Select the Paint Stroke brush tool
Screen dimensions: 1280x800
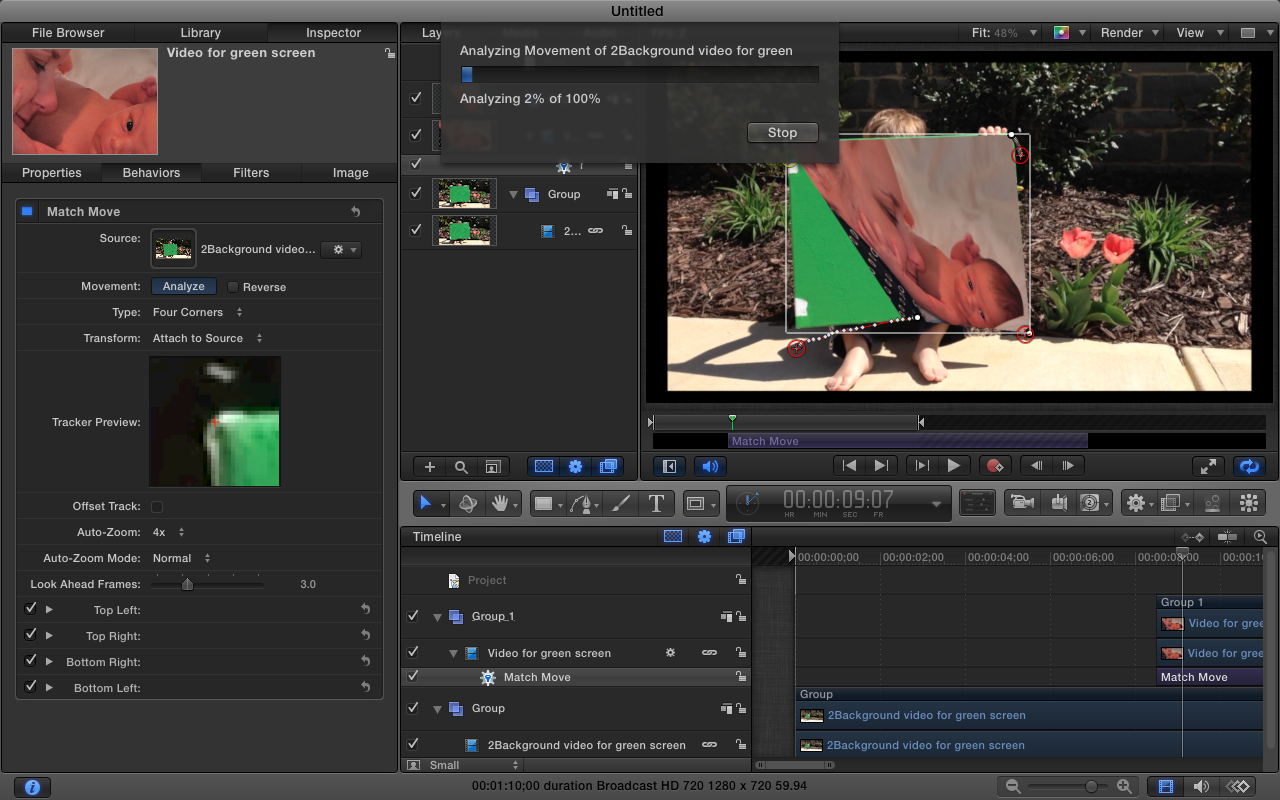point(620,503)
